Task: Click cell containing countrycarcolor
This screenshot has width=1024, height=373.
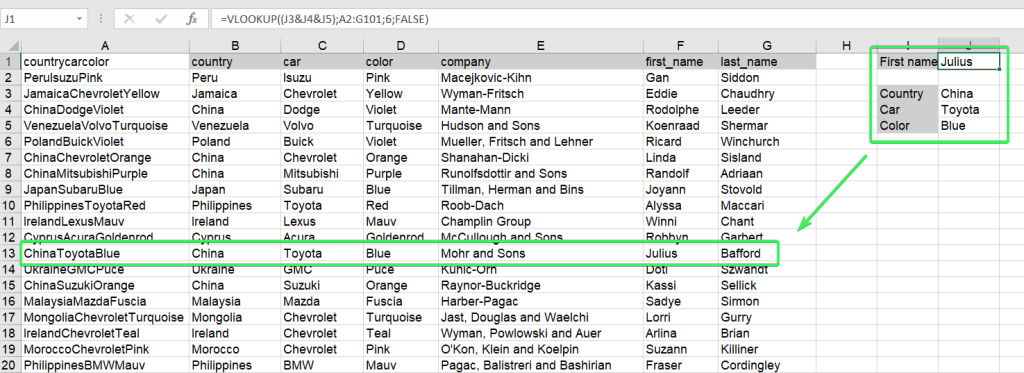Action: [x=105, y=61]
